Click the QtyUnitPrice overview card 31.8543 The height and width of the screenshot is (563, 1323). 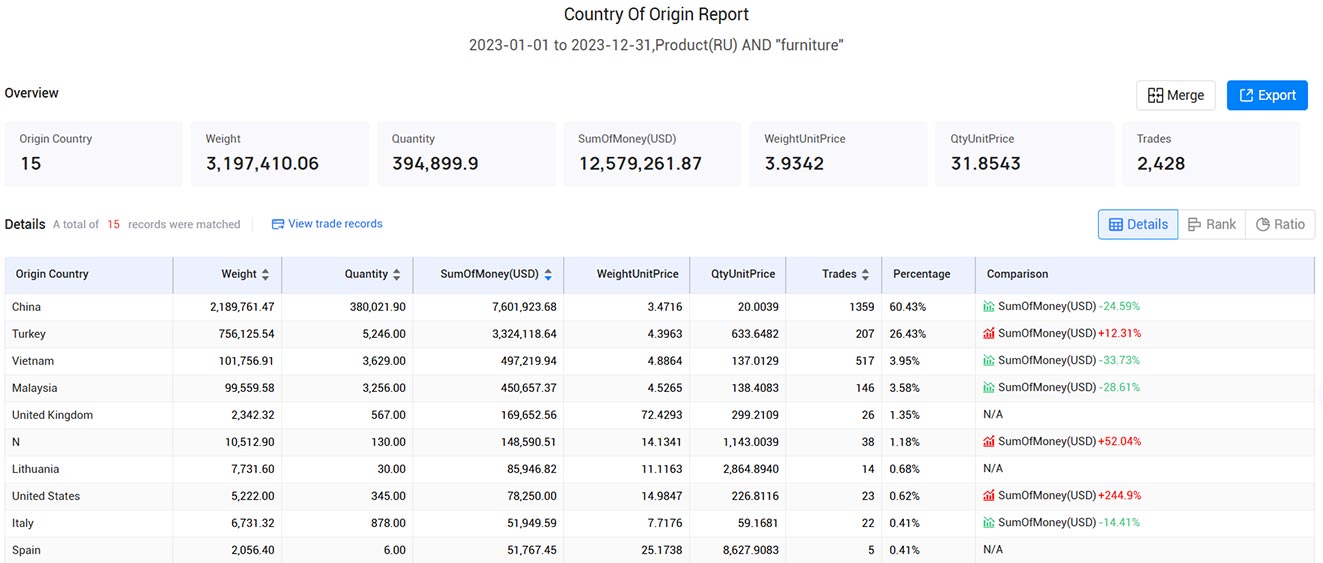[x=1024, y=154]
